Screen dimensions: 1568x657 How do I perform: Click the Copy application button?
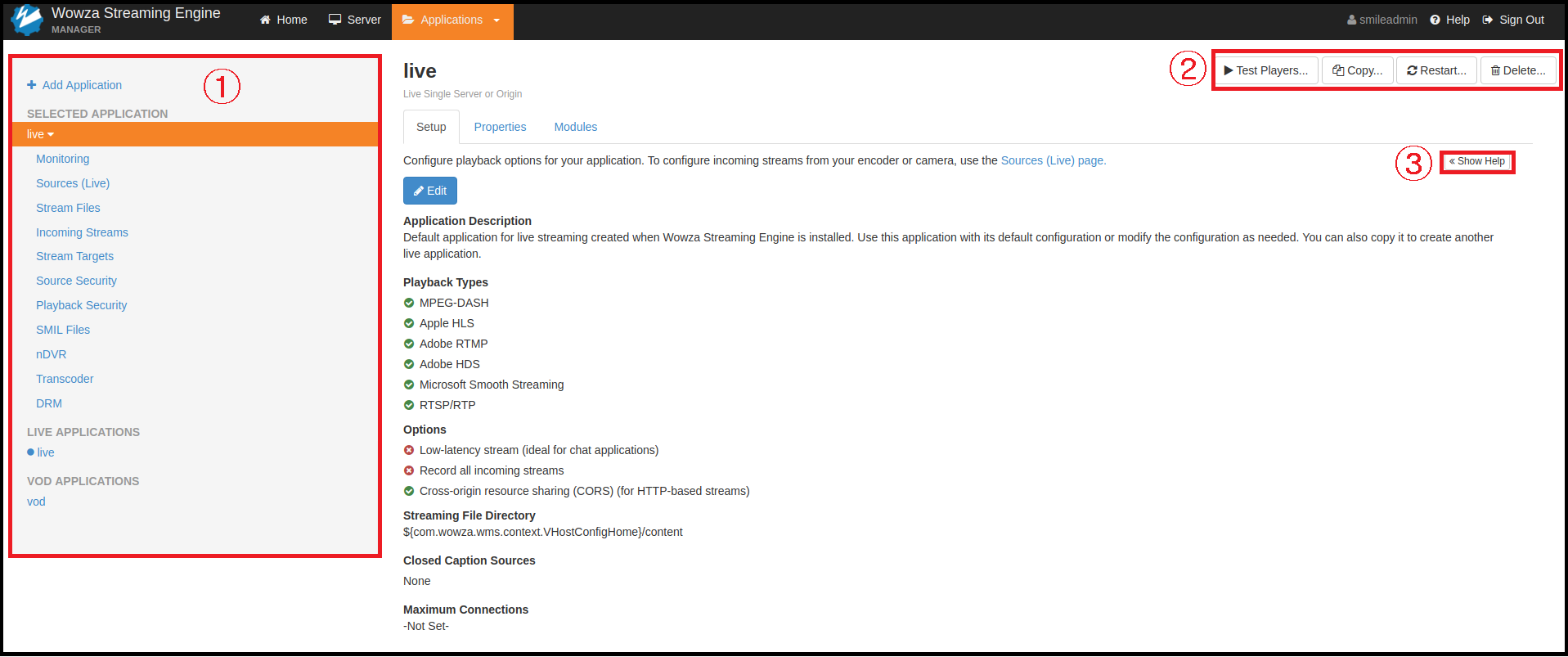1357,70
